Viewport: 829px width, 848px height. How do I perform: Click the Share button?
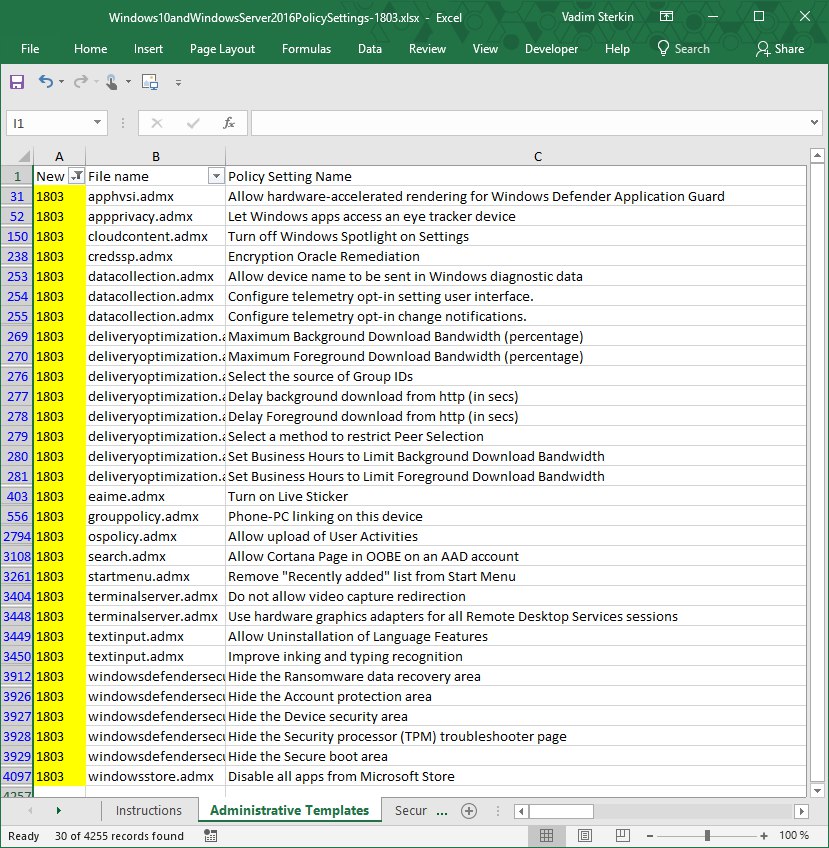780,49
